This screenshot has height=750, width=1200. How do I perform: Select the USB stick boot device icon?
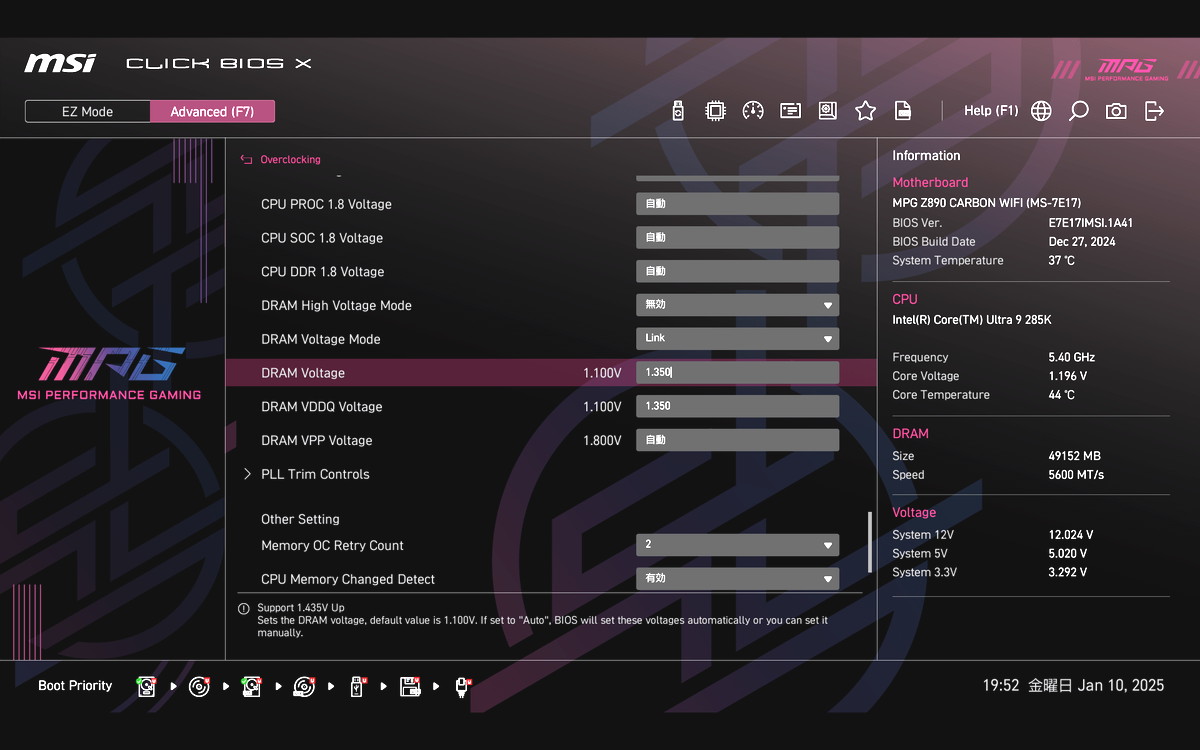356,686
